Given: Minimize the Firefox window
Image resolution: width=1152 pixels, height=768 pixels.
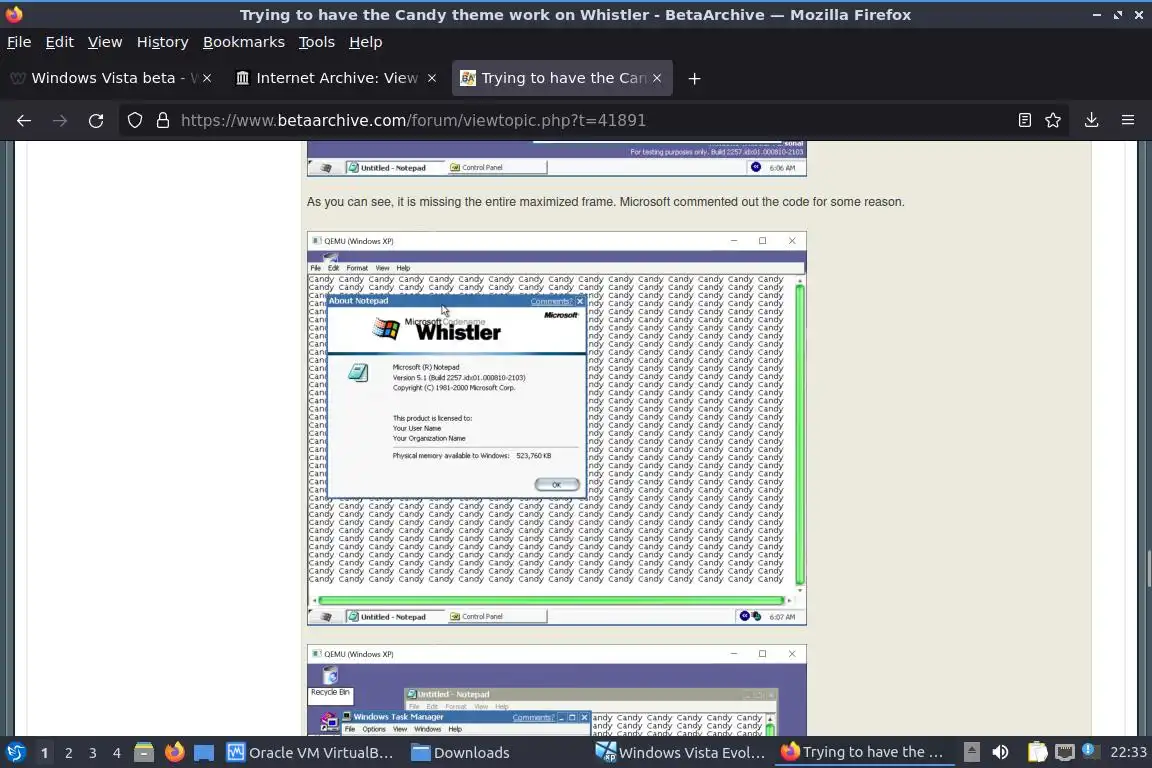Looking at the screenshot, I should [x=1096, y=15].
